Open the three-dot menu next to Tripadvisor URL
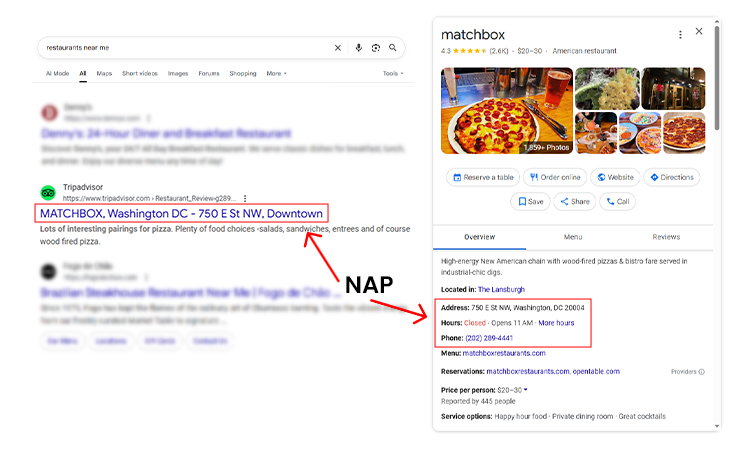The image size is (750, 450). click(x=245, y=198)
